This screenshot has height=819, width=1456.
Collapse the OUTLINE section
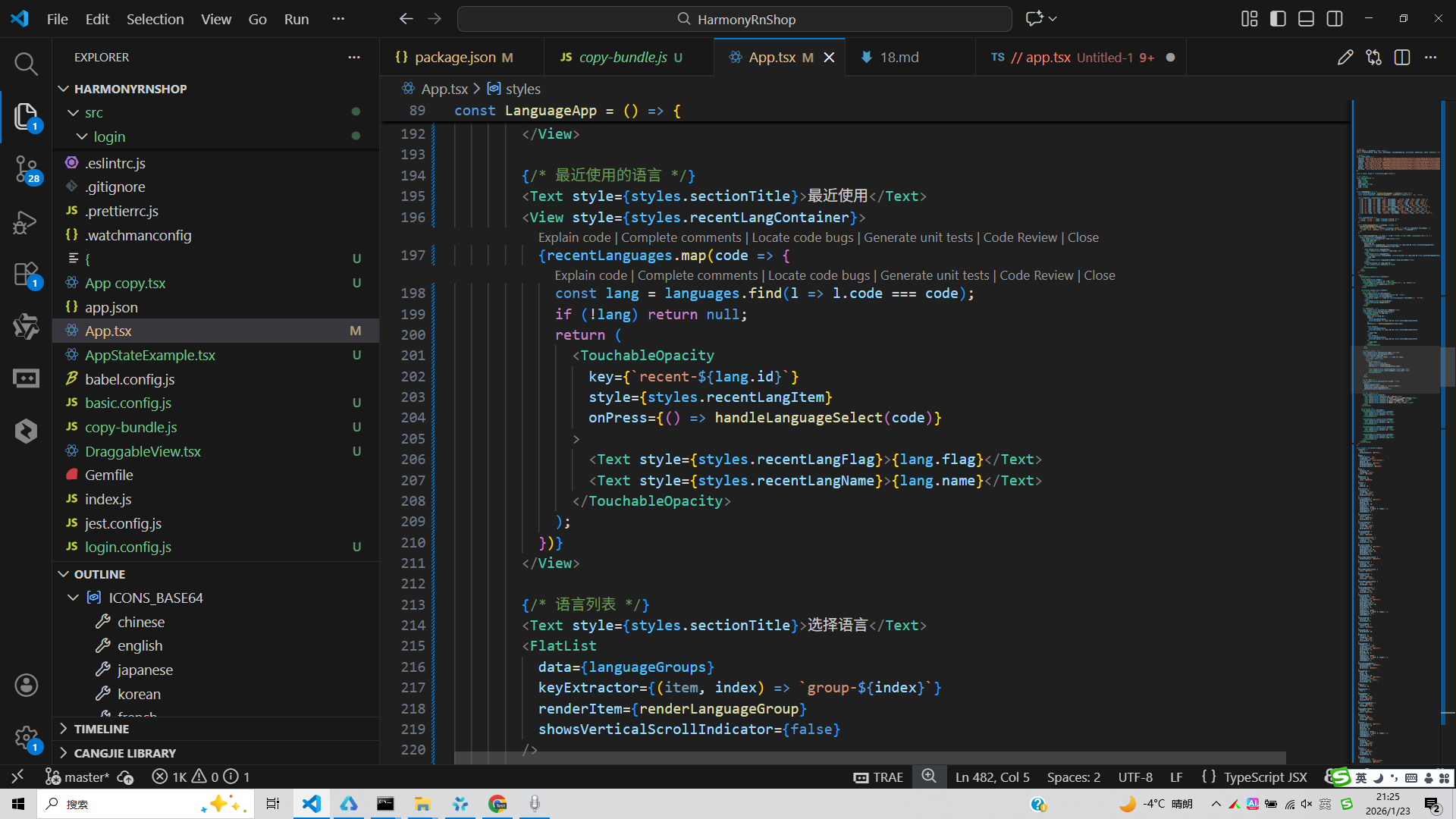pyautogui.click(x=99, y=574)
